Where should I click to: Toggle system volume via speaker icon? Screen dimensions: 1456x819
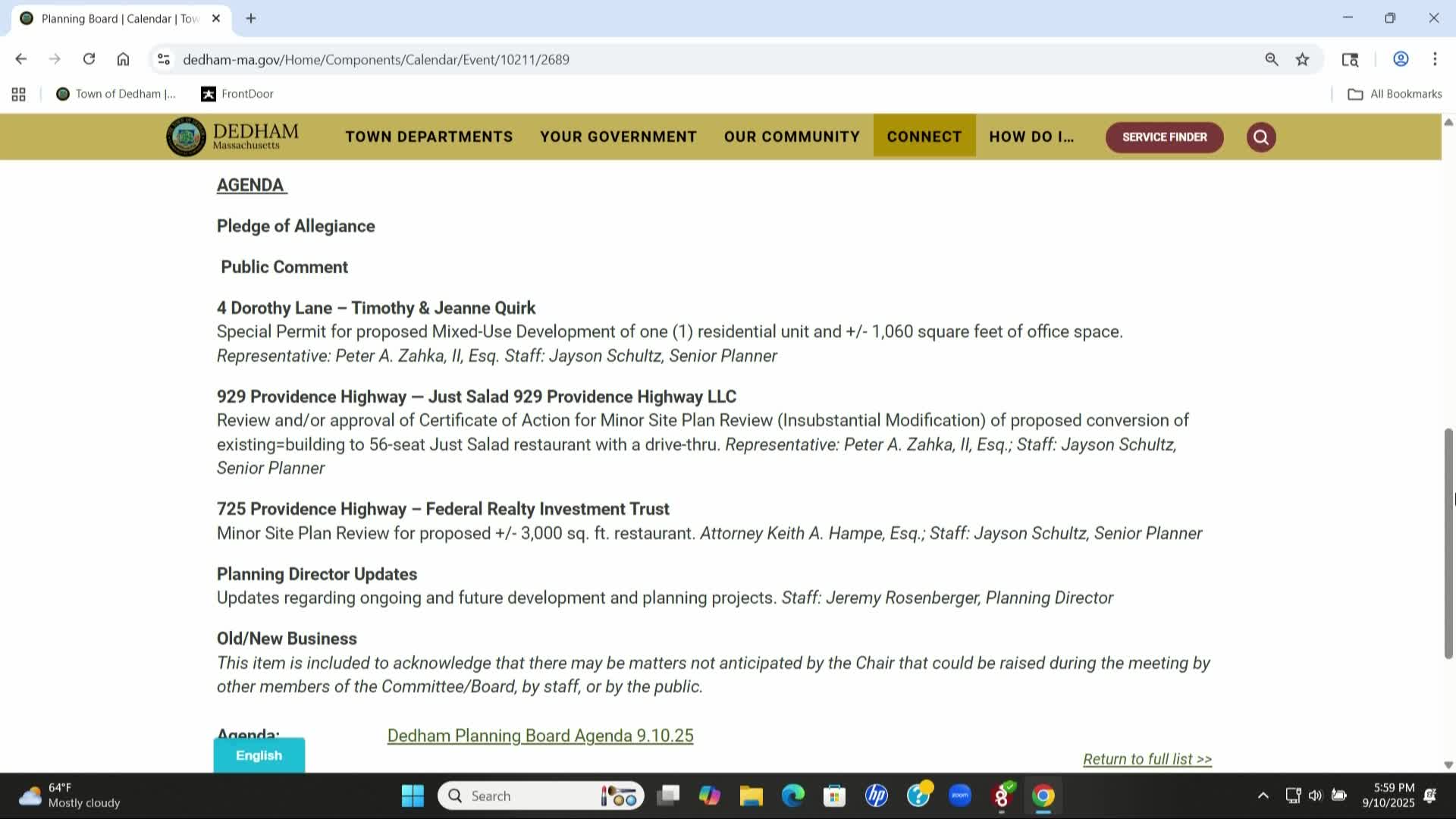1315,795
